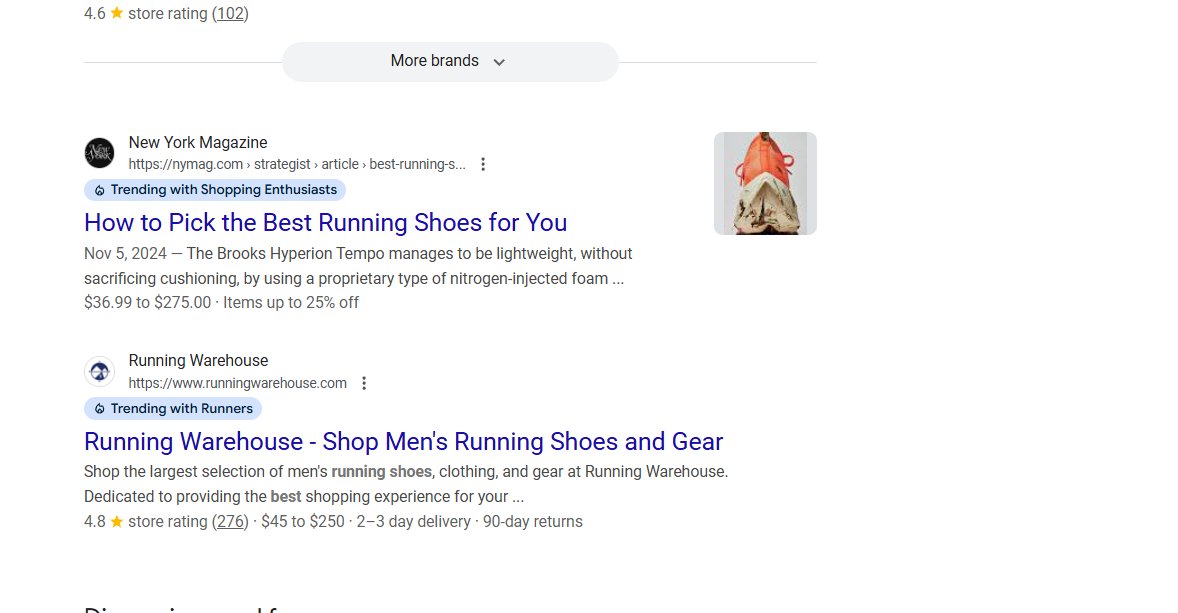Click the Trending with Shopping Enthusiasts badge
The width and height of the screenshot is (1178, 613).
[215, 190]
